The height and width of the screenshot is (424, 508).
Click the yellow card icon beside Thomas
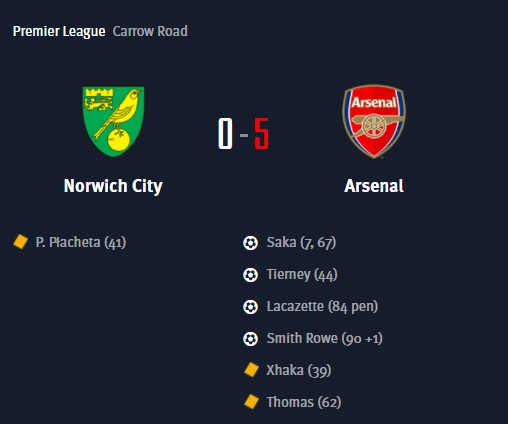tap(251, 402)
